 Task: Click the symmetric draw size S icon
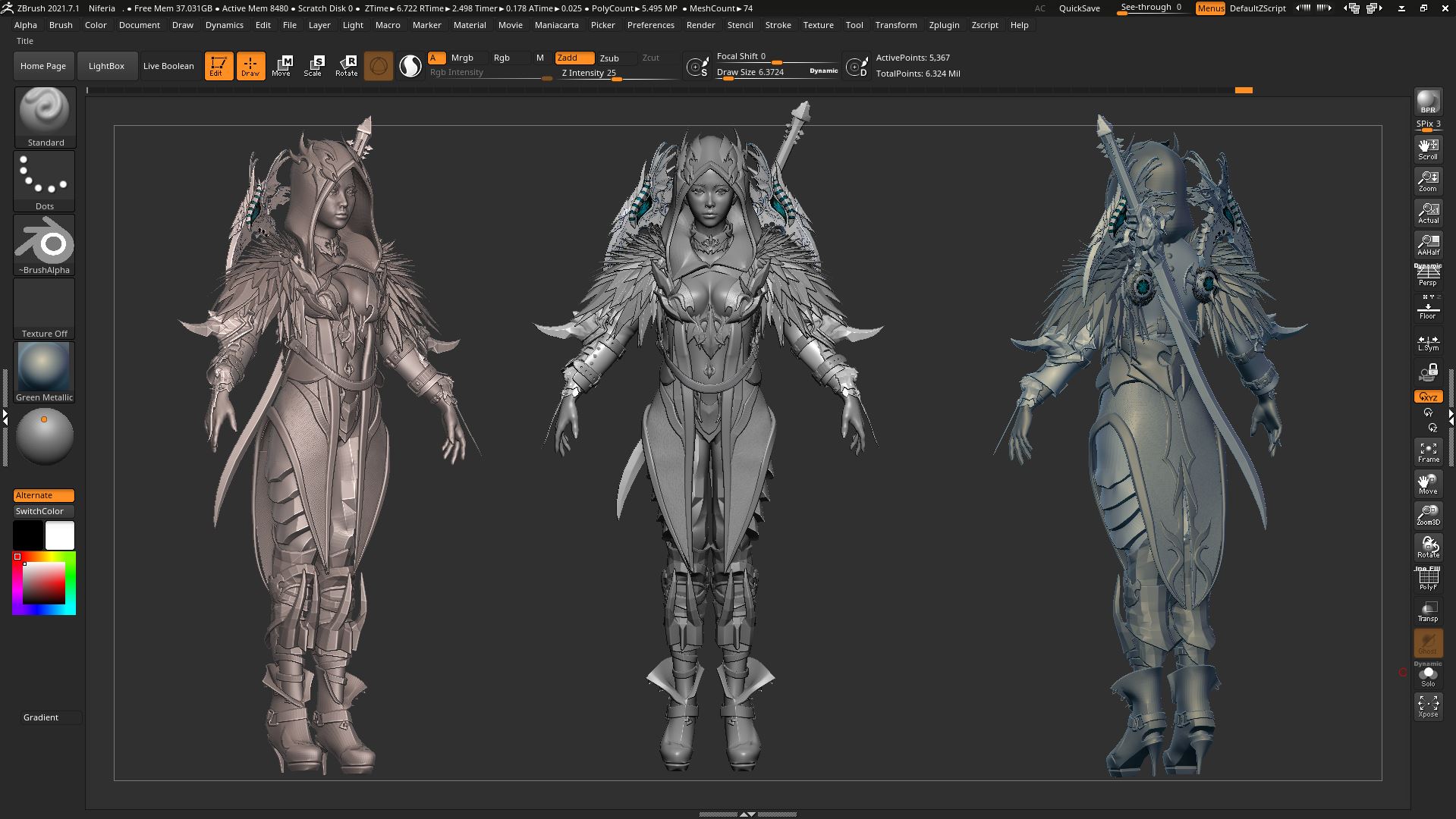coord(697,67)
